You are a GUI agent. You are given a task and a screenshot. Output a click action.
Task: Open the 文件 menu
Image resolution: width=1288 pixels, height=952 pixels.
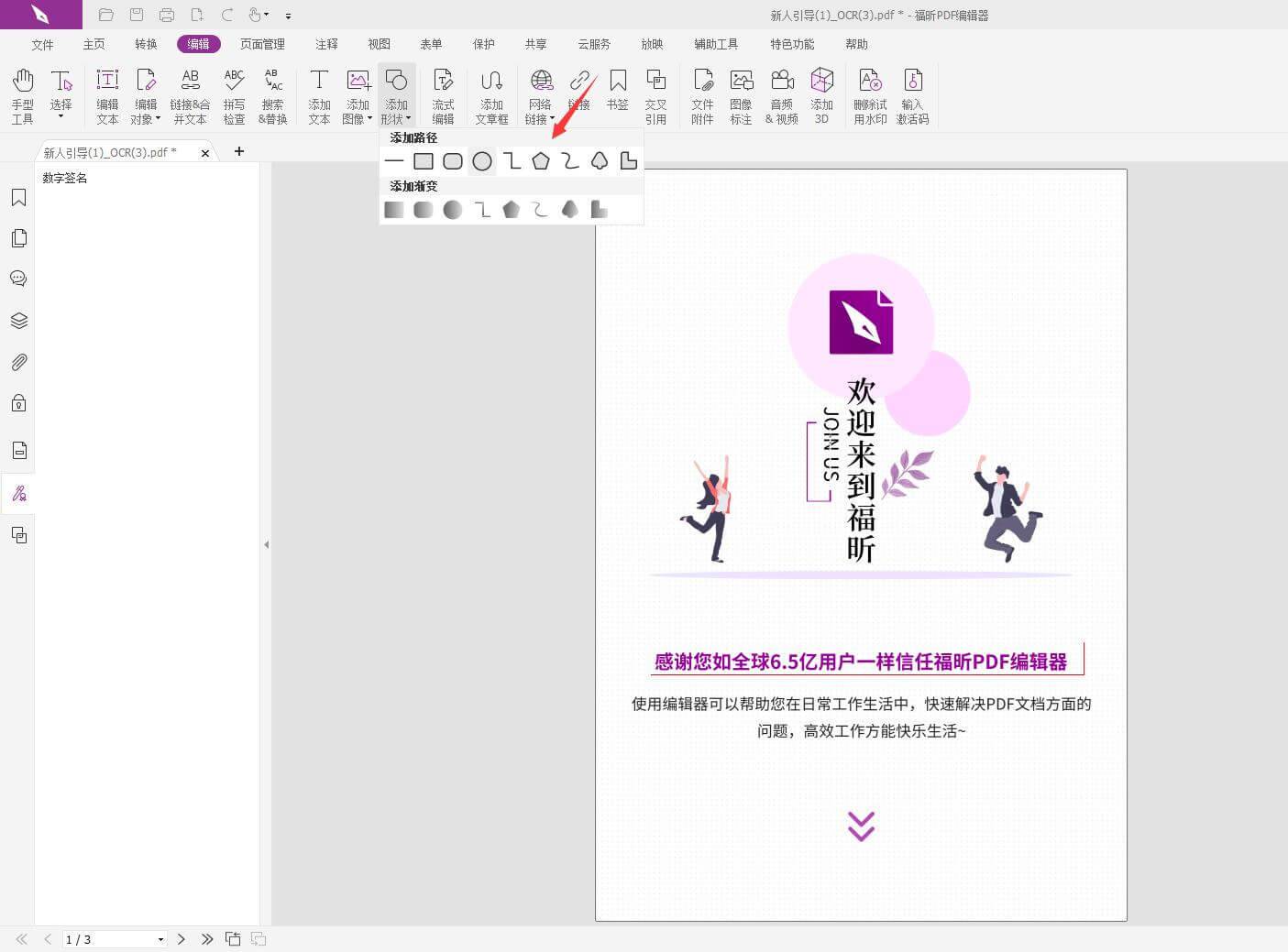[41, 43]
